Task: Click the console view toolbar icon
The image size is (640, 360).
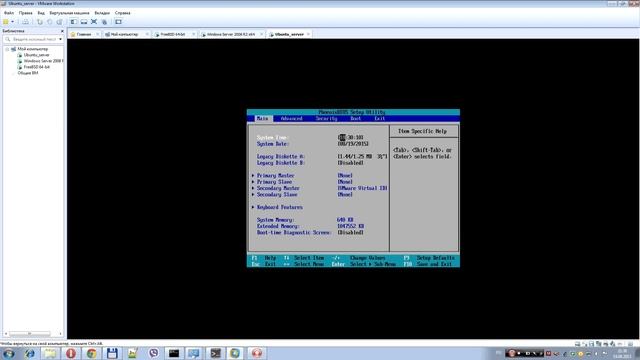Action: coord(118,22)
